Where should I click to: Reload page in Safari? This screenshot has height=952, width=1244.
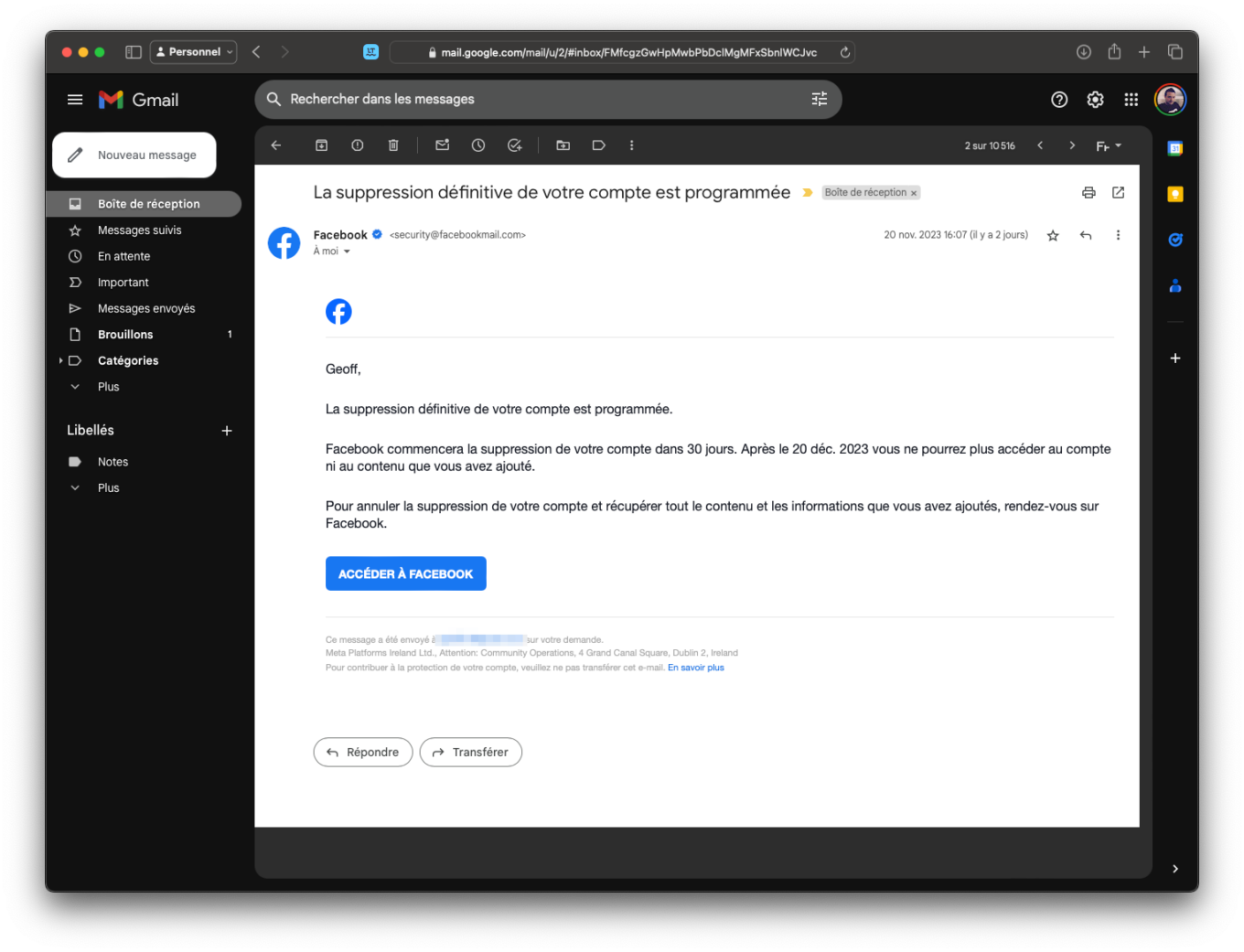coord(845,52)
